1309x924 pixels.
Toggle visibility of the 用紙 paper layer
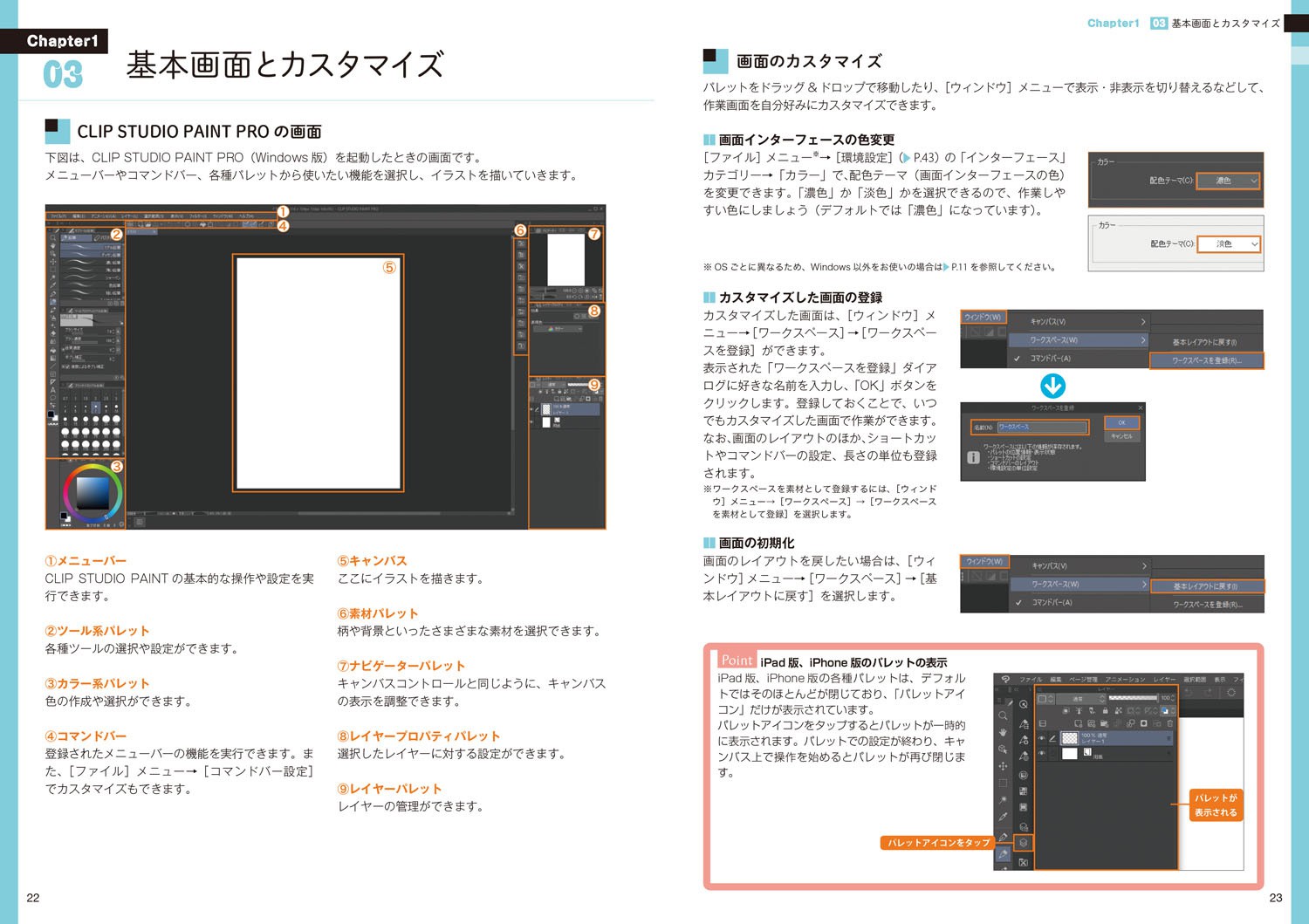pos(1041,753)
